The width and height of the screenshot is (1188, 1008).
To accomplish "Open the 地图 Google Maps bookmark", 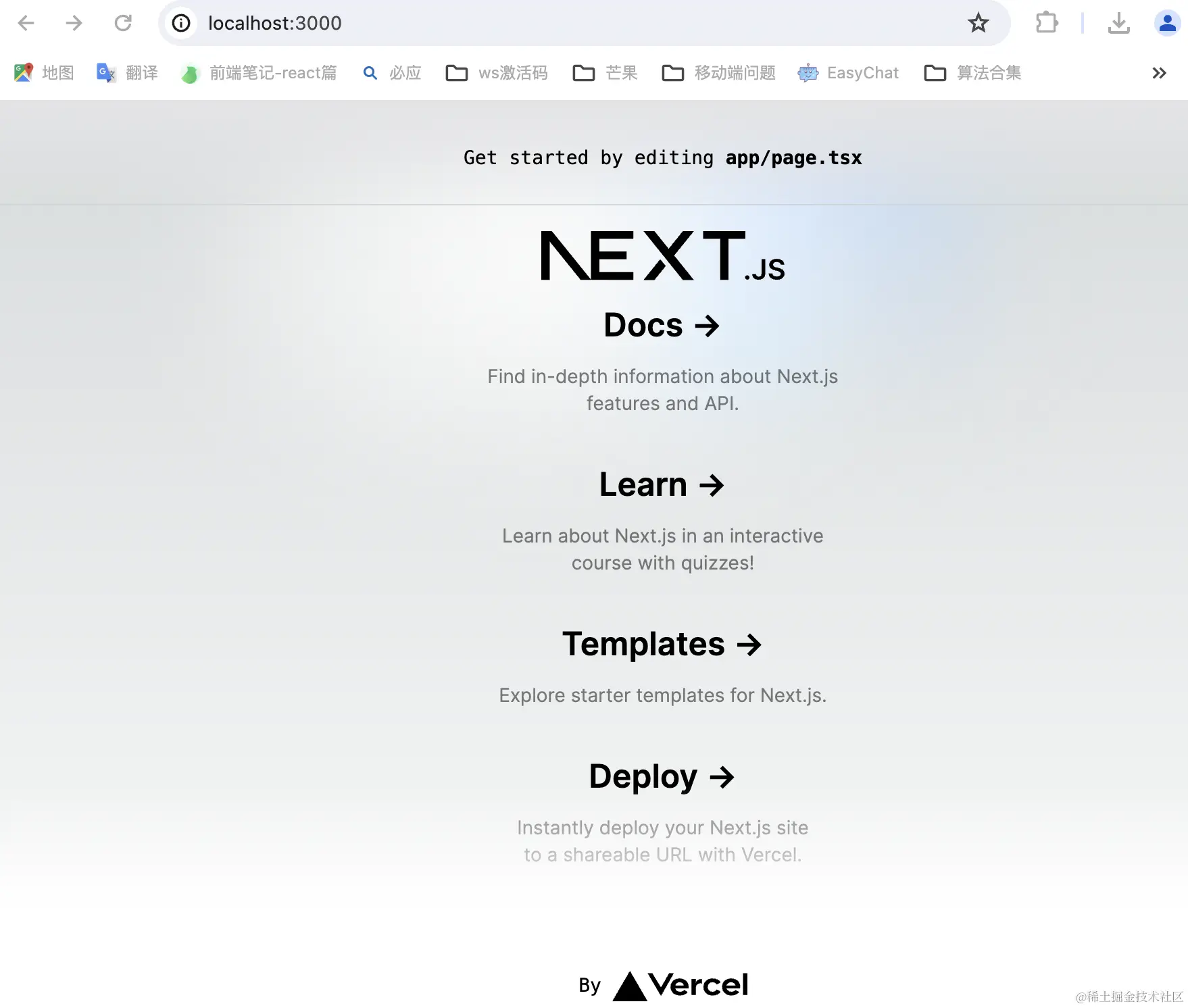I will [44, 73].
